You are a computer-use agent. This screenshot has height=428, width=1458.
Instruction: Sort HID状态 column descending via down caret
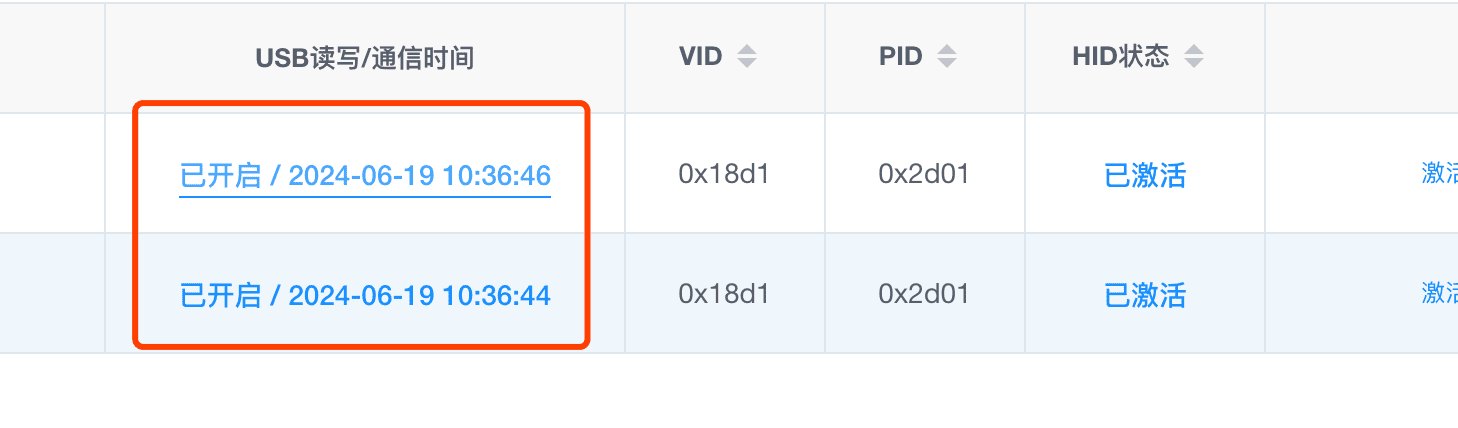tap(1192, 63)
